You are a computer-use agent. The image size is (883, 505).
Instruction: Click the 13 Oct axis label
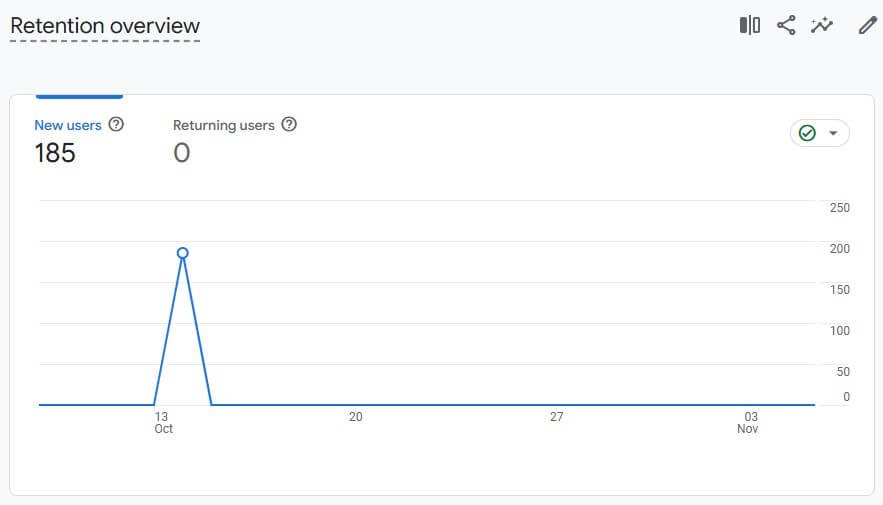162,422
